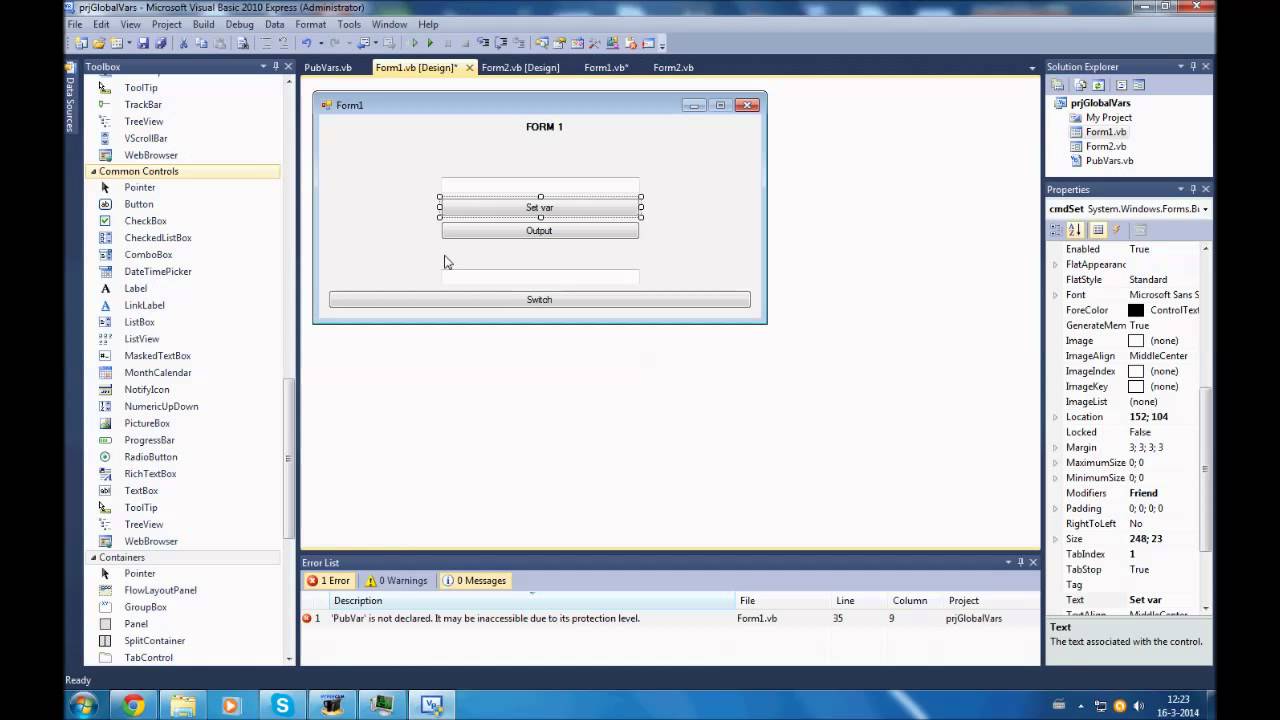
Task: Switch to the Form2.vb [Design] tab
Action: 520,67
